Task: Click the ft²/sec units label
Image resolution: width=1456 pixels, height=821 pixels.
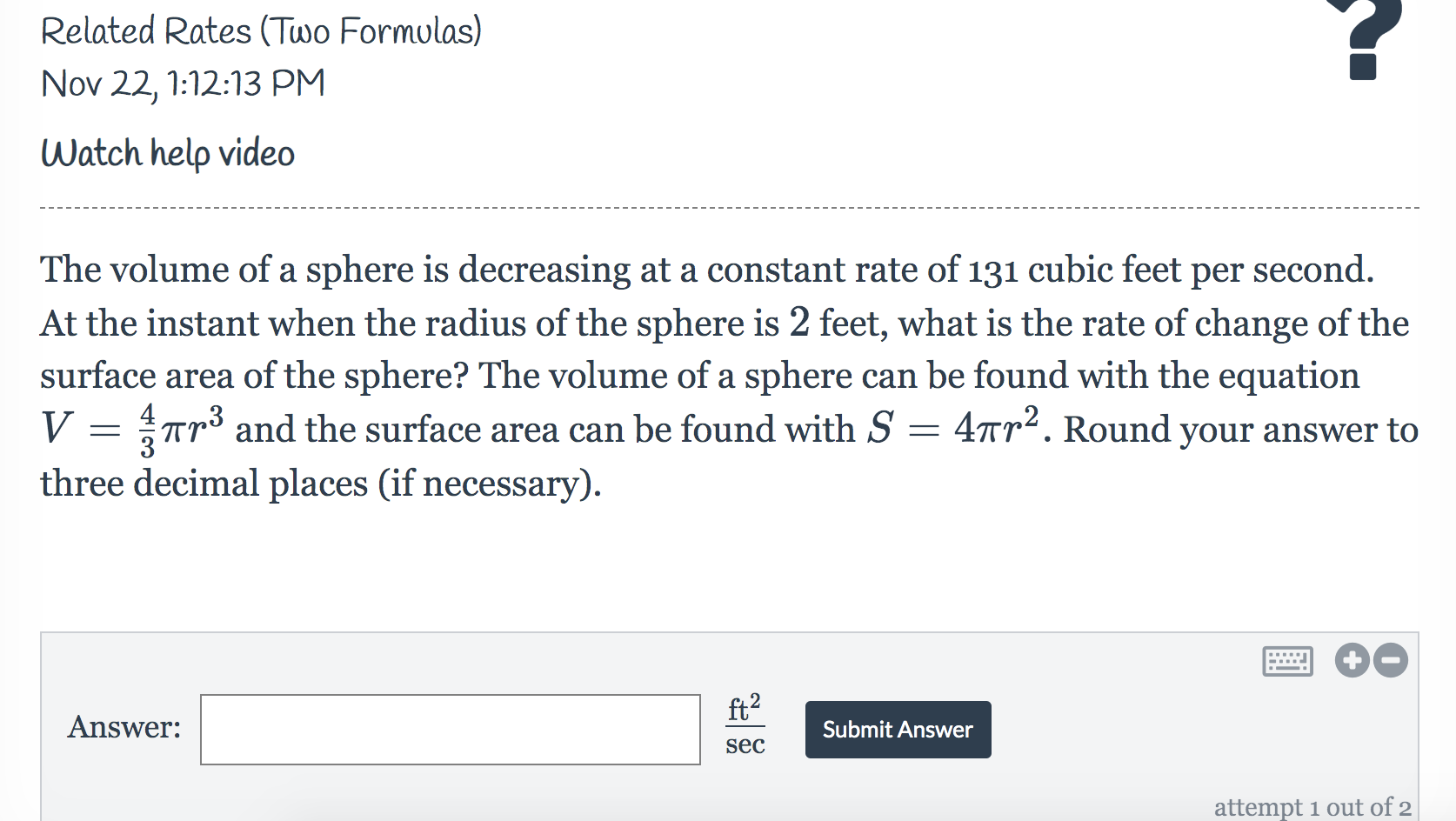Action: (x=744, y=729)
